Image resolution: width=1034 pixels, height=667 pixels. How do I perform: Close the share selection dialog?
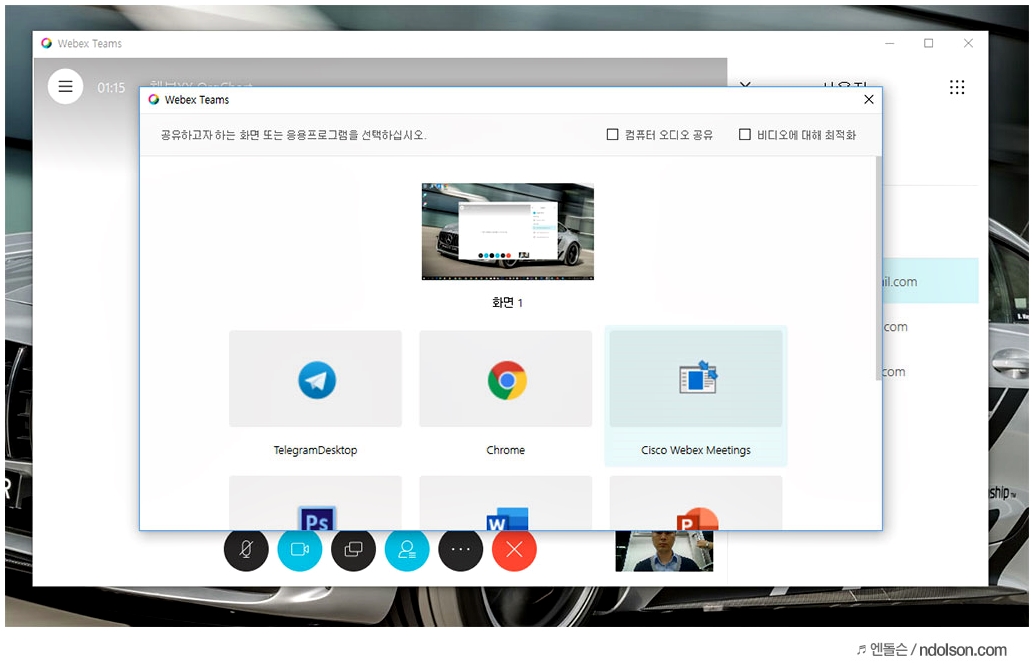(x=868, y=100)
